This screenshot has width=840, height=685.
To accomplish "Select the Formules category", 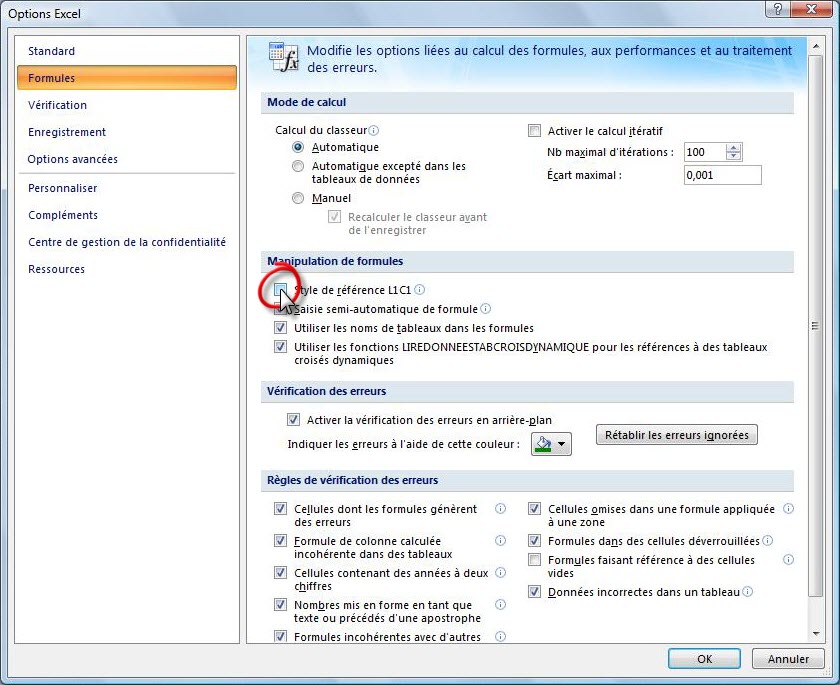I will point(127,78).
